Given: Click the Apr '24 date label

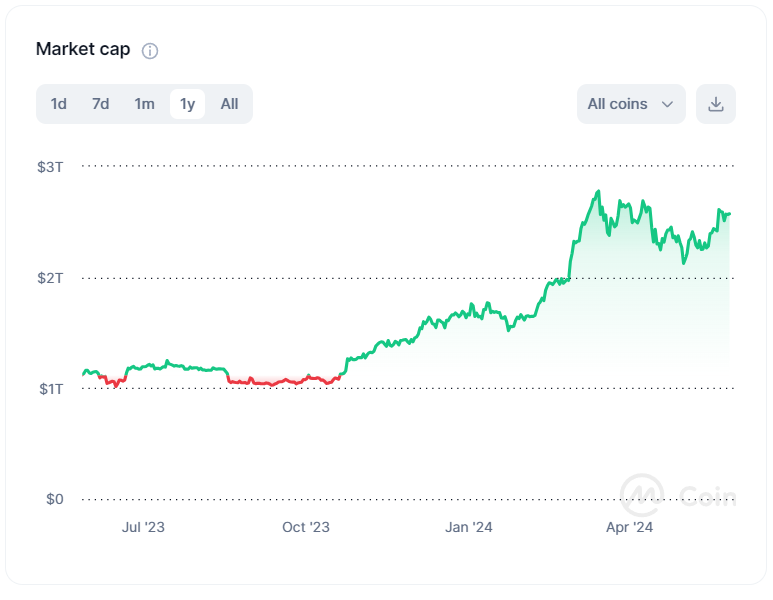Looking at the screenshot, I should [x=629, y=527].
